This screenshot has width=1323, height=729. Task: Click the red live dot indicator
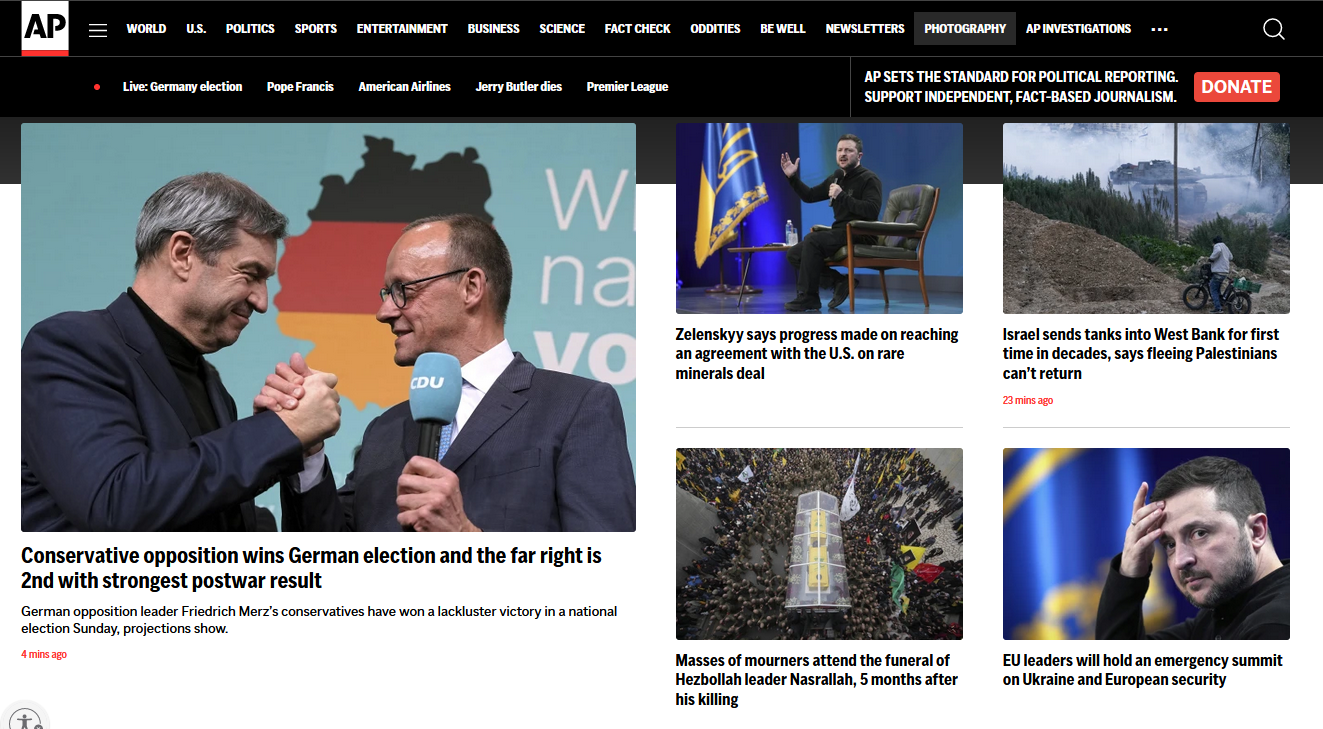coord(97,87)
